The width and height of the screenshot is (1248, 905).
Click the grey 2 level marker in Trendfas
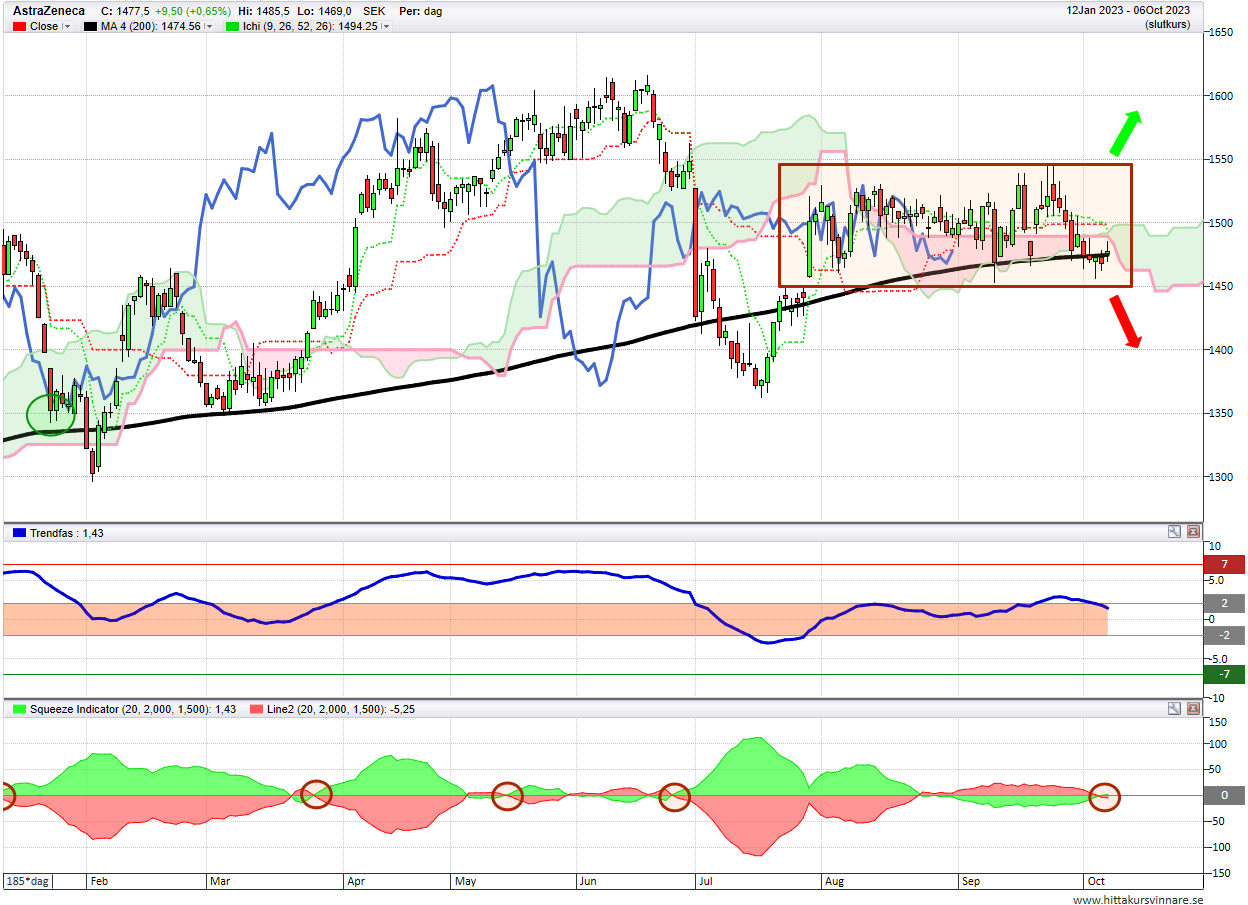coord(1225,603)
